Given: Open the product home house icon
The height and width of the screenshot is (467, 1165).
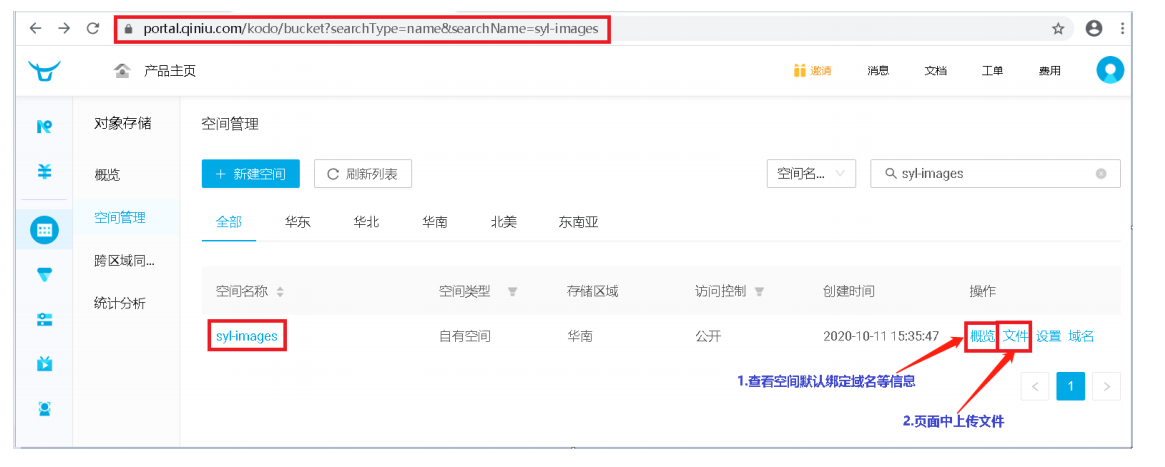Looking at the screenshot, I should 123,71.
